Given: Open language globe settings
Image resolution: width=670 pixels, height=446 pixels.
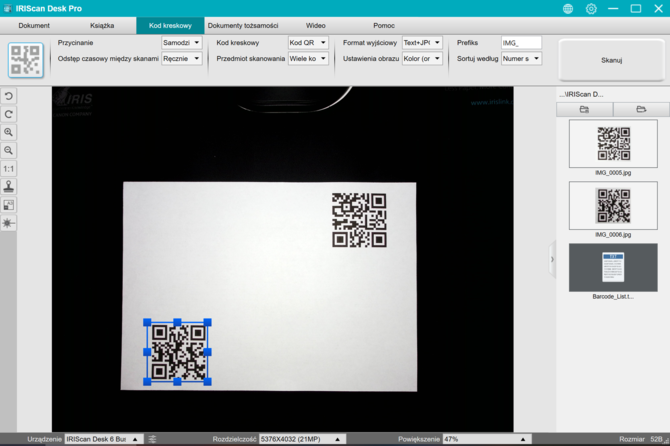Looking at the screenshot, I should (568, 9).
